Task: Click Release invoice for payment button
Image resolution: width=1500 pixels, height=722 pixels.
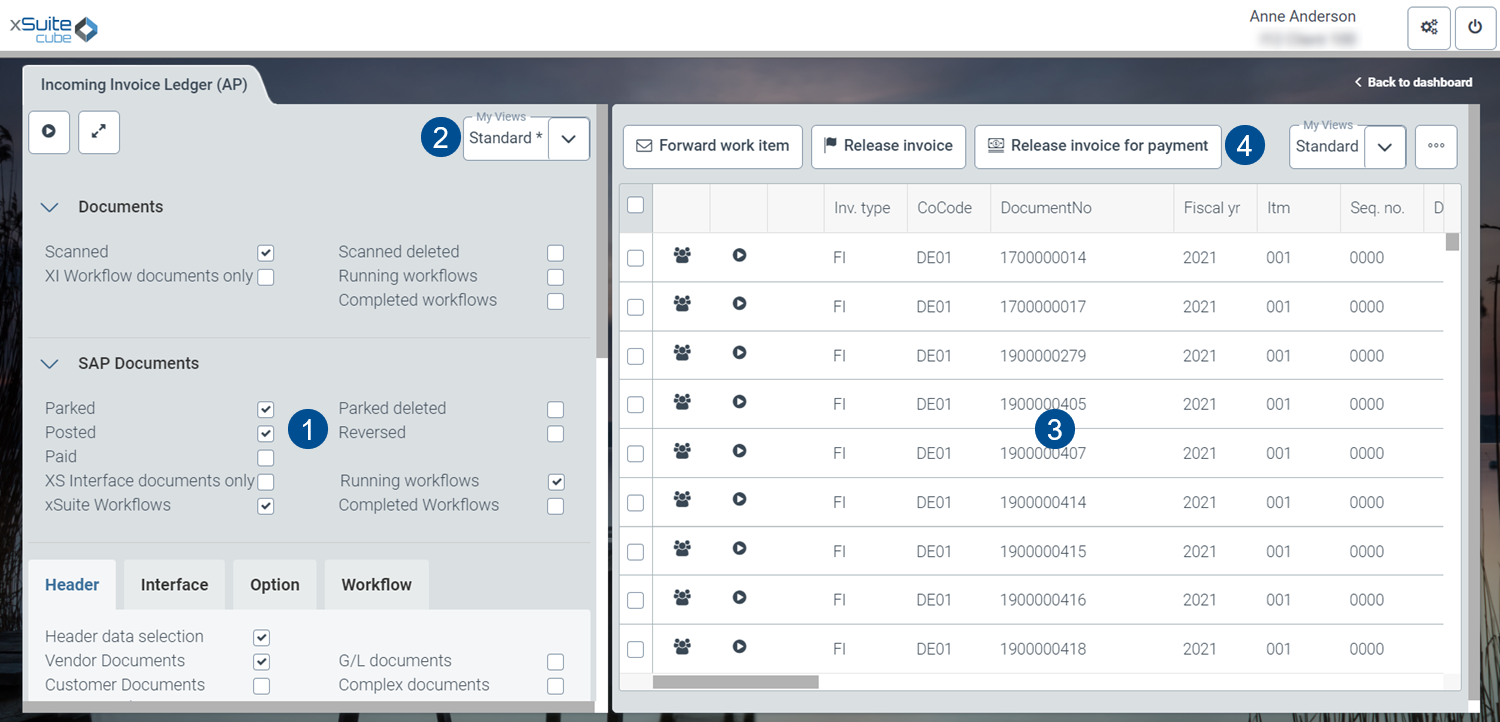Action: (x=1097, y=146)
